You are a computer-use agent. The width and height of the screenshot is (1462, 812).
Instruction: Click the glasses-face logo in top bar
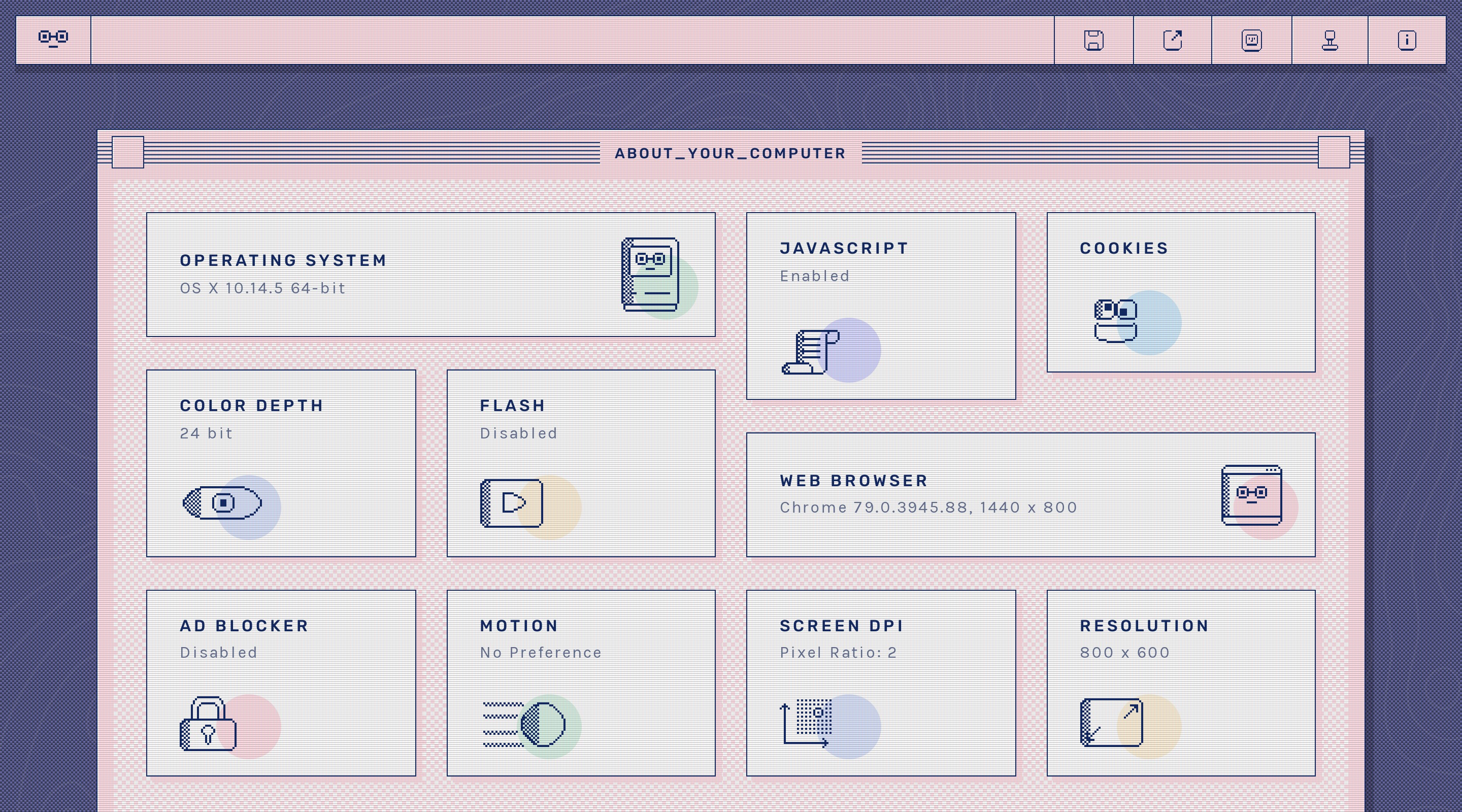click(53, 39)
